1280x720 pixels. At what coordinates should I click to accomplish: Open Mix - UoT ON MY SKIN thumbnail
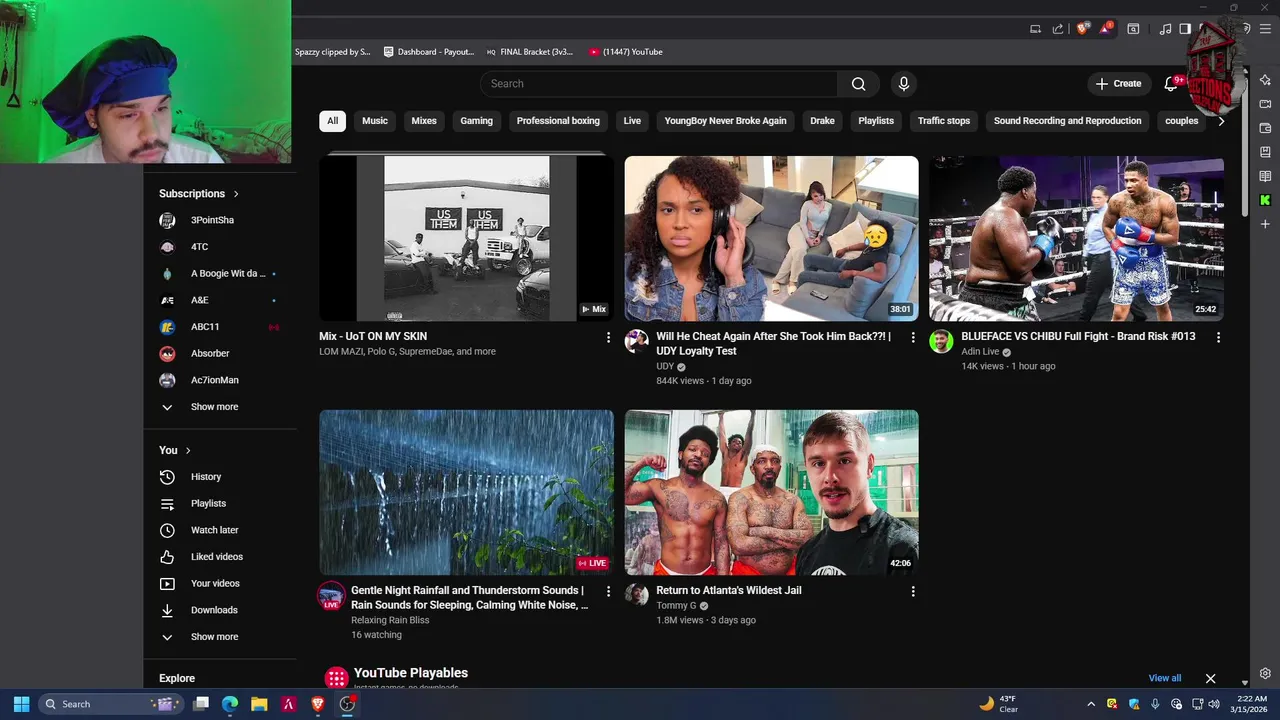tap(467, 238)
